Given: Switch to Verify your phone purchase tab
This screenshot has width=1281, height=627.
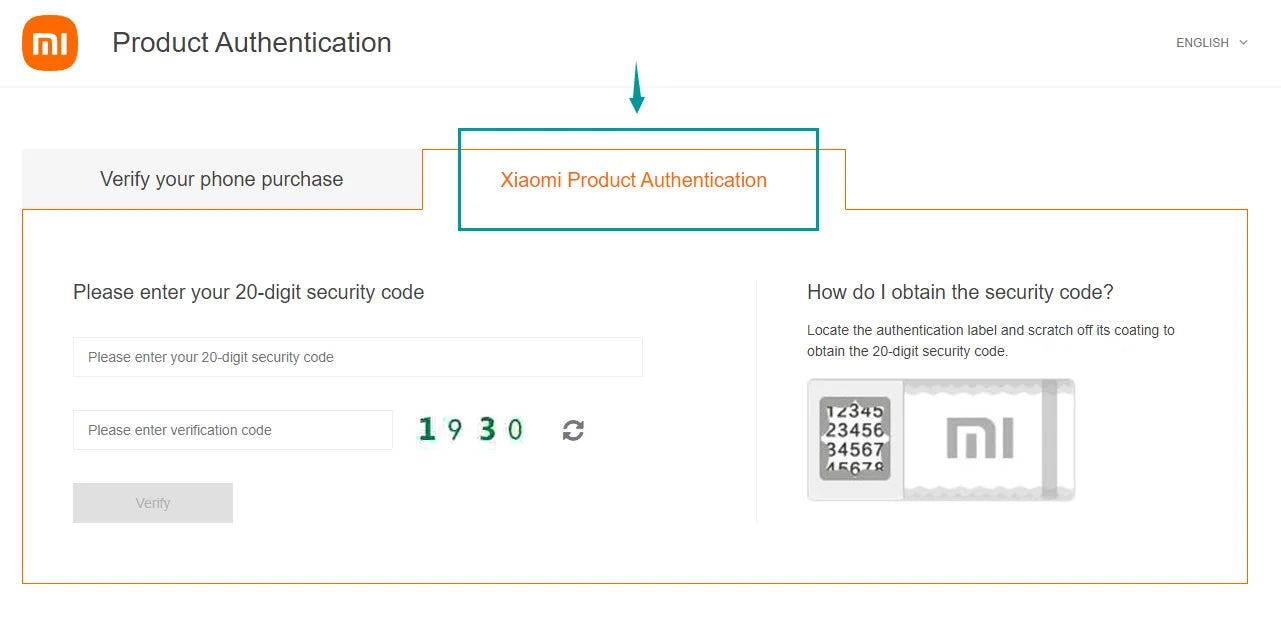Looking at the screenshot, I should [221, 180].
